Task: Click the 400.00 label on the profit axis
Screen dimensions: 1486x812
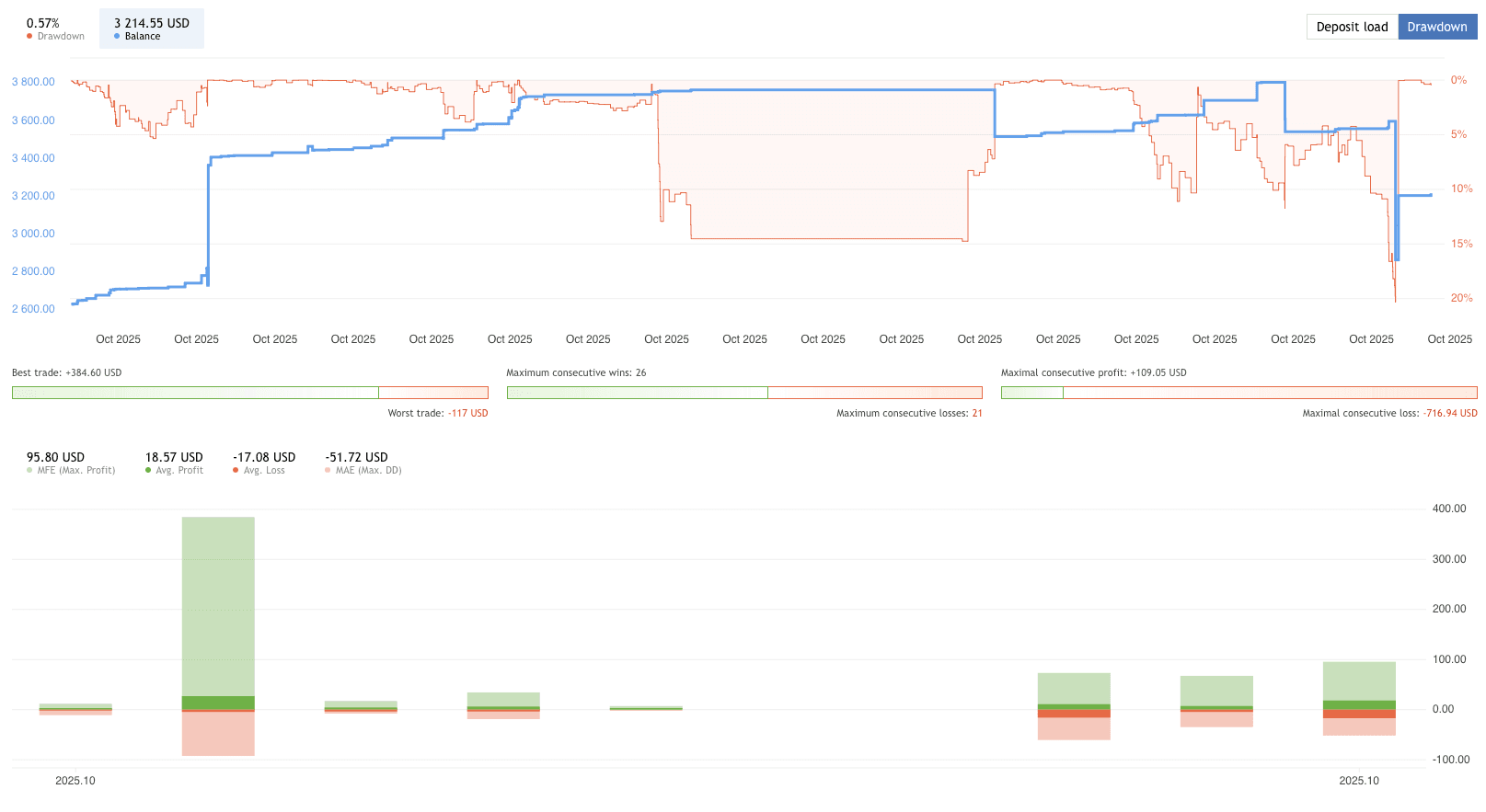Action: click(1448, 509)
